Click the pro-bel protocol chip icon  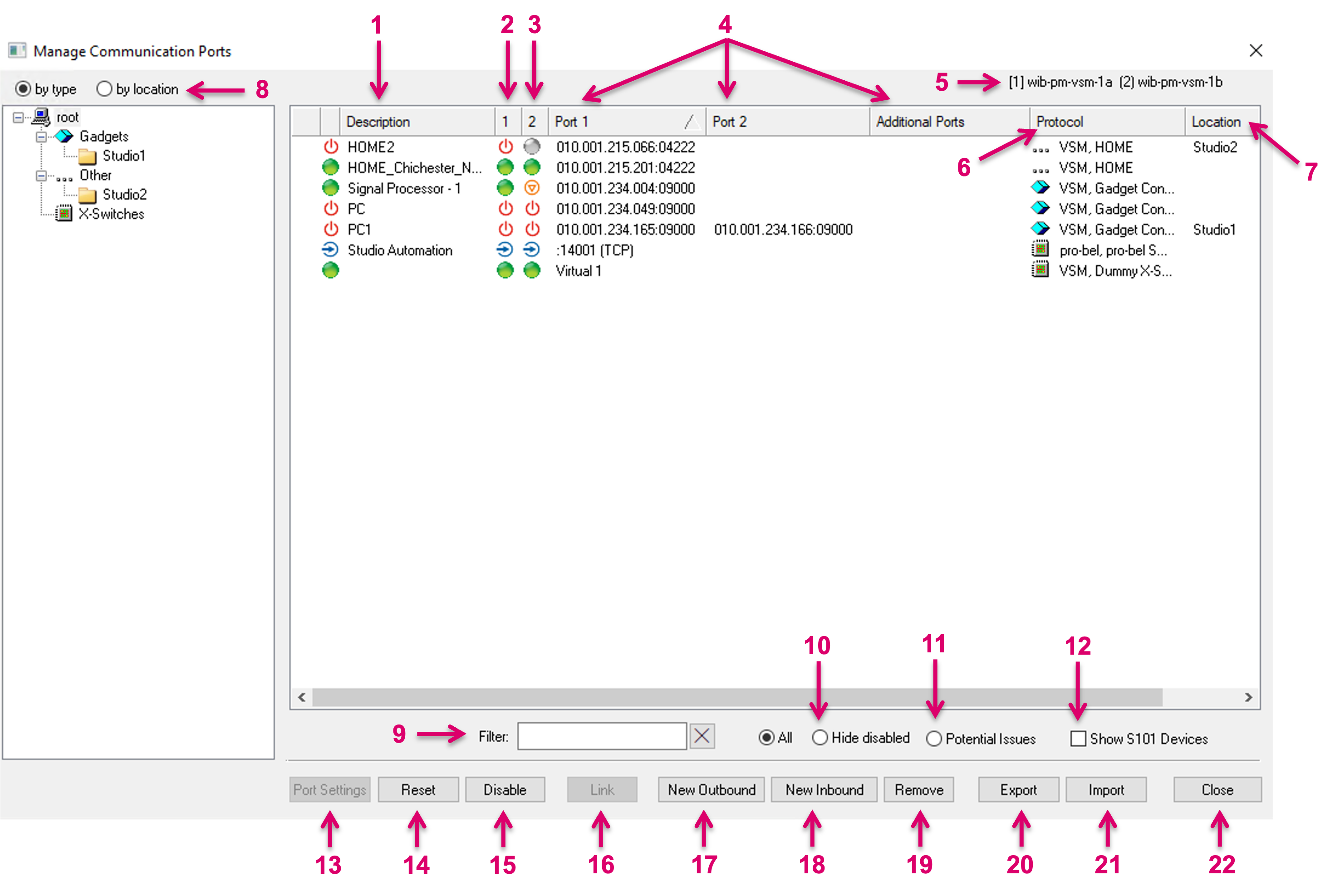pos(1040,250)
